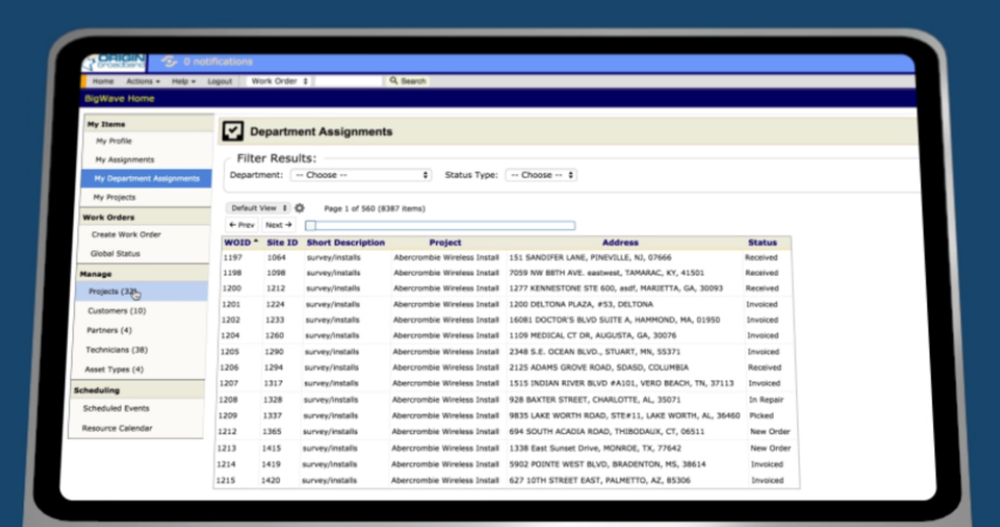Click 'New Order' status for WOID 1212
1000x527 pixels.
coord(770,432)
